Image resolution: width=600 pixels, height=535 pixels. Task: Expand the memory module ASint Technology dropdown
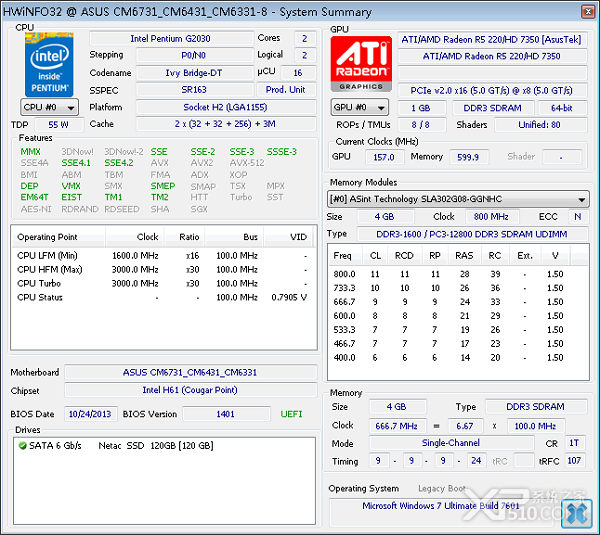click(x=458, y=199)
